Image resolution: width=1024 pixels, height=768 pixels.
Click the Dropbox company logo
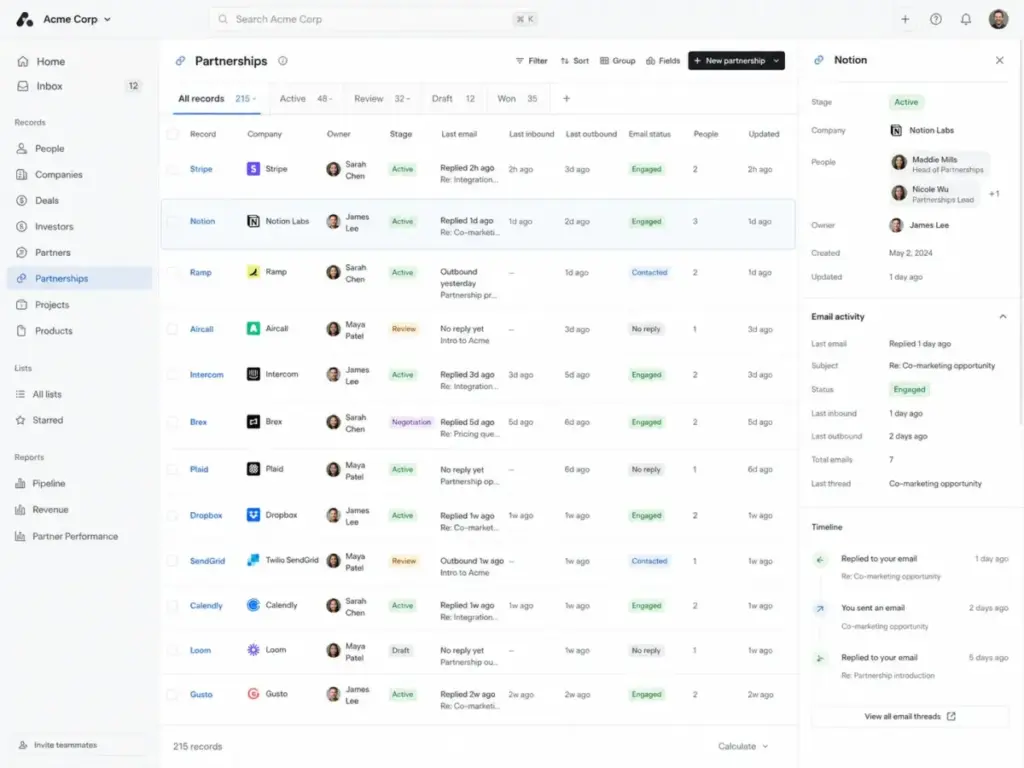pyautogui.click(x=253, y=515)
